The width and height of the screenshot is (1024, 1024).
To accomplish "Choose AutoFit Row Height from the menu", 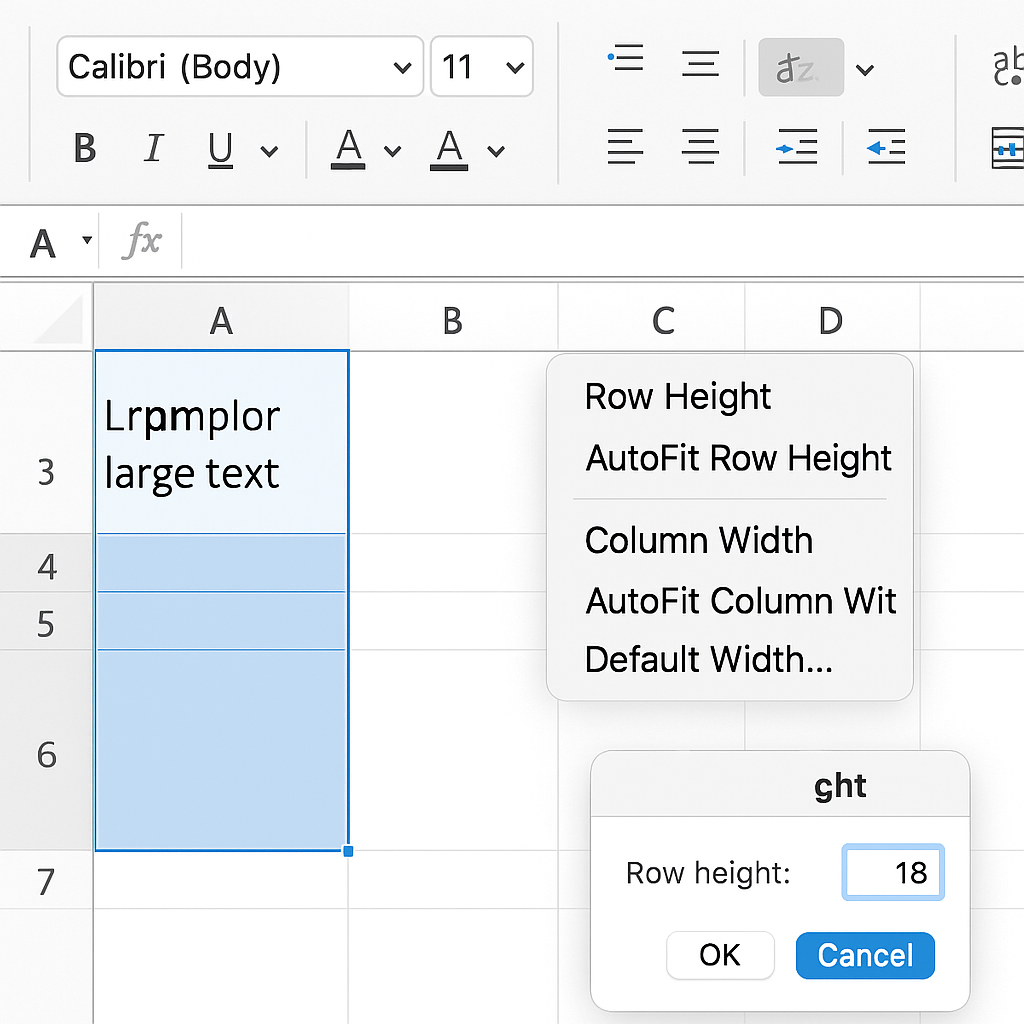I will click(x=738, y=459).
